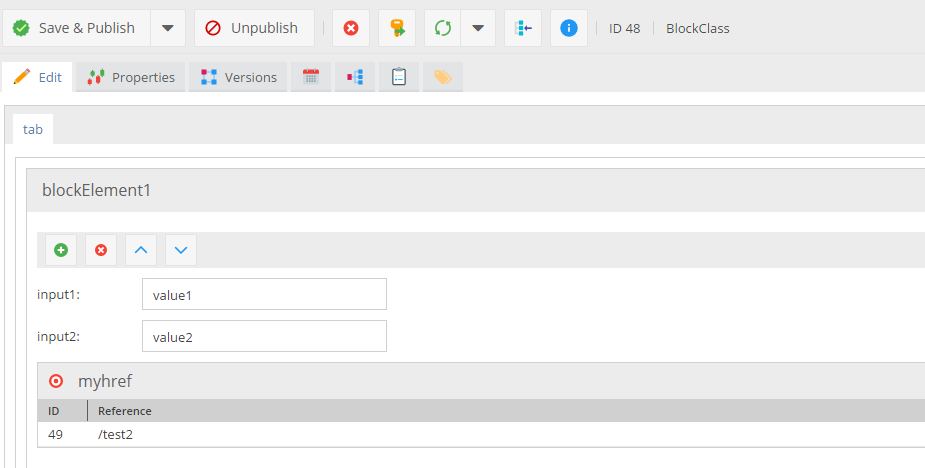Click the blue info icon
925x468 pixels.
pos(568,28)
